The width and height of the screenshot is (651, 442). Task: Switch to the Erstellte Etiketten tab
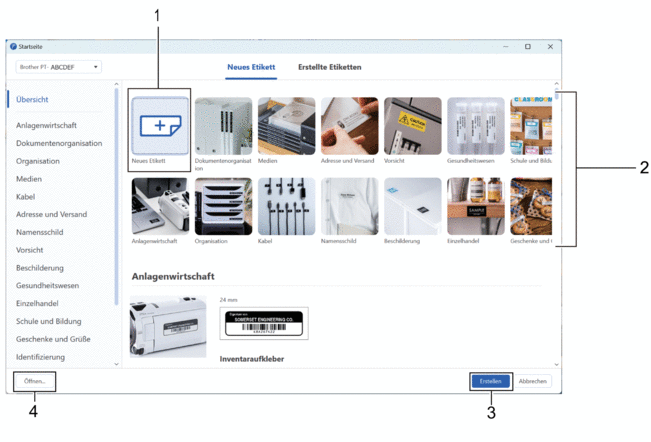[329, 67]
